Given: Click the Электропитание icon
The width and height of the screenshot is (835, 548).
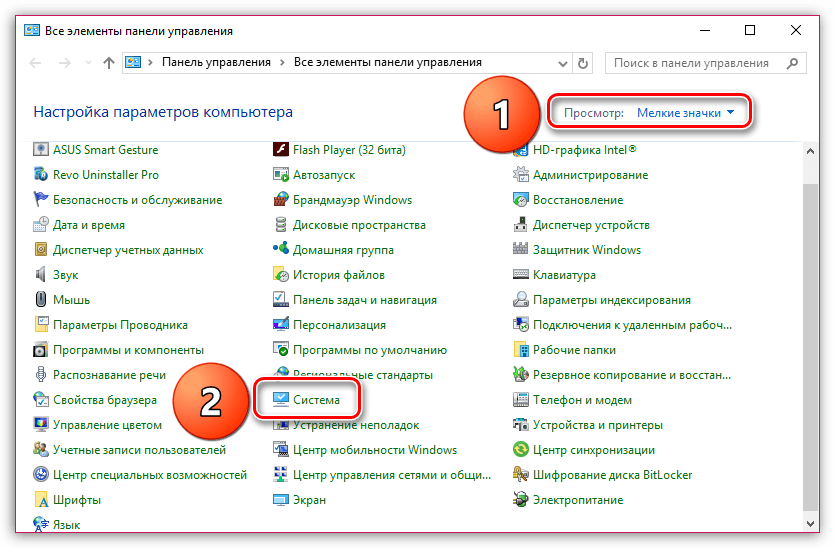Looking at the screenshot, I should pyautogui.click(x=520, y=500).
